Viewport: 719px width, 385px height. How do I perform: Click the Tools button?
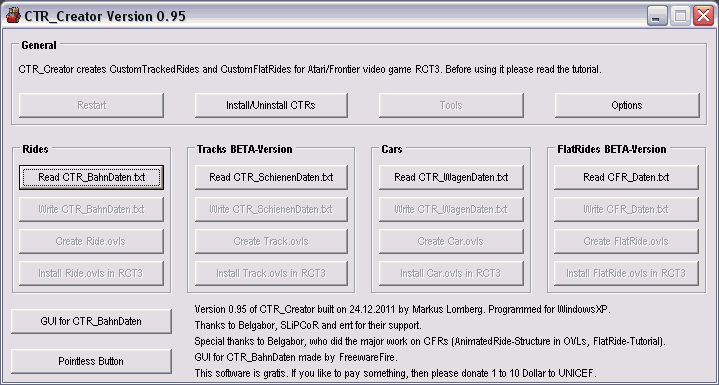(x=451, y=105)
